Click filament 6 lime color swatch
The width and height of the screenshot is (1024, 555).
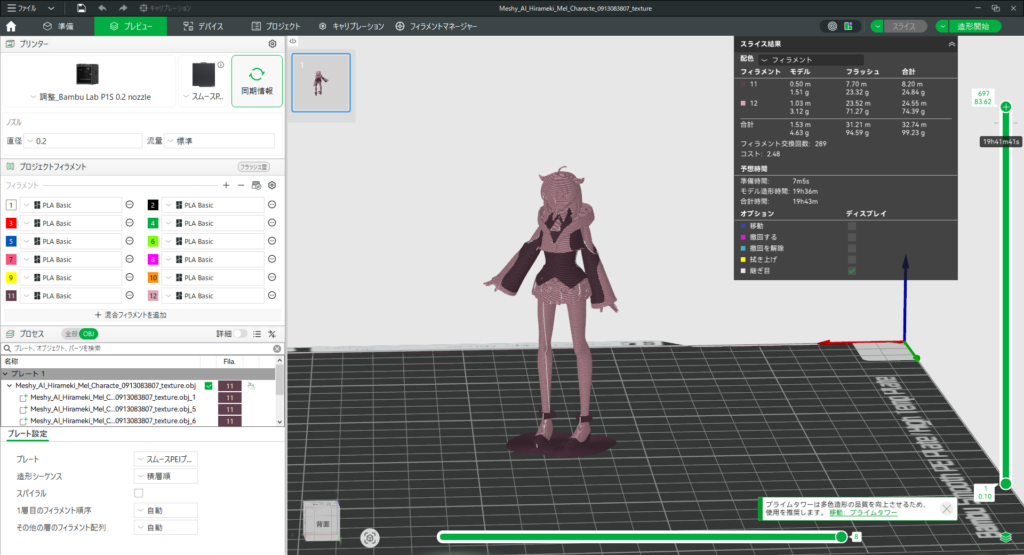[x=153, y=241]
